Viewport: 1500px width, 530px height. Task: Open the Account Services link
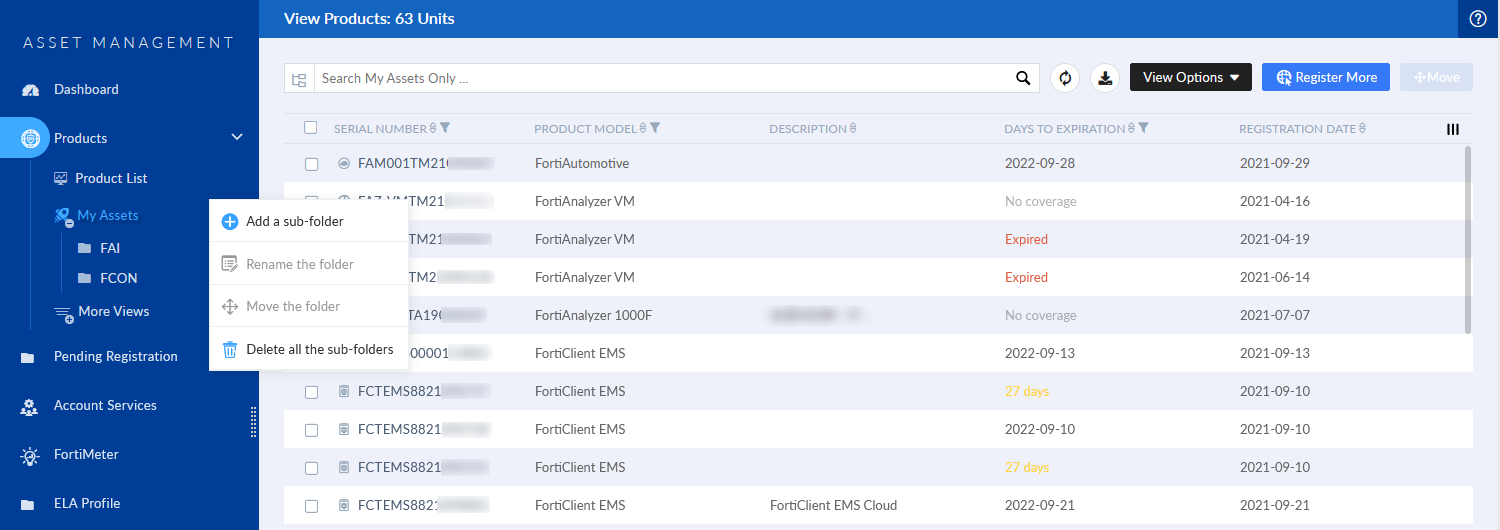coord(105,406)
